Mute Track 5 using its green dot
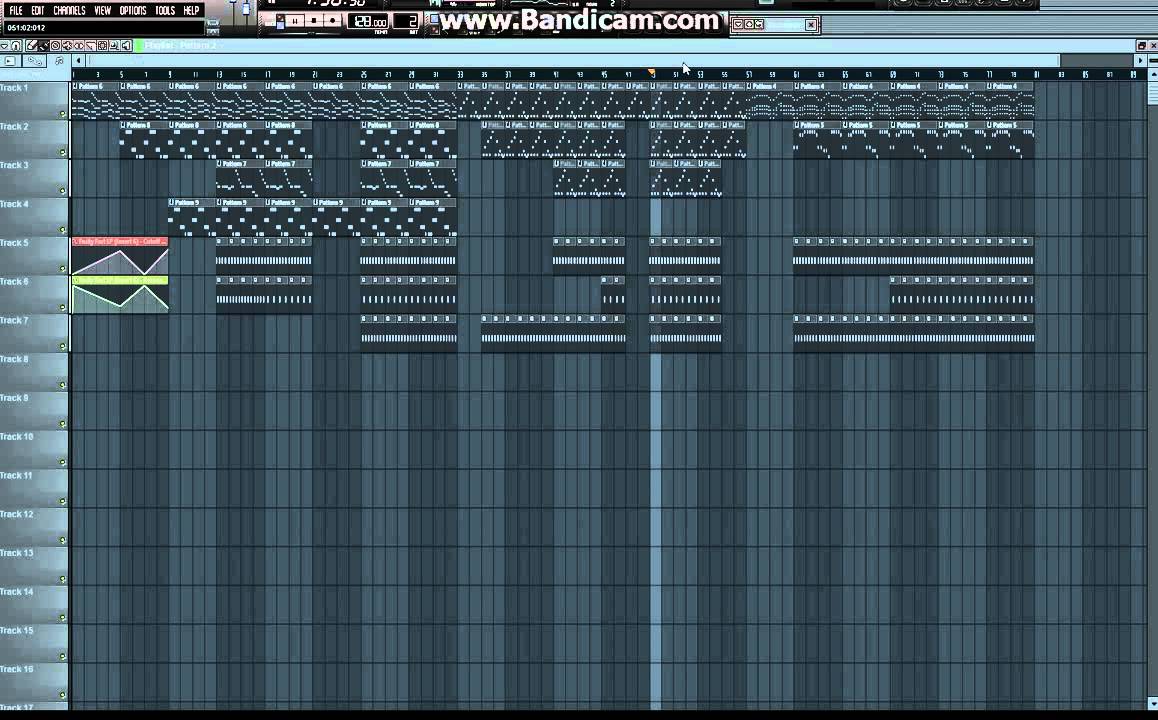The width and height of the screenshot is (1158, 720). click(62, 269)
